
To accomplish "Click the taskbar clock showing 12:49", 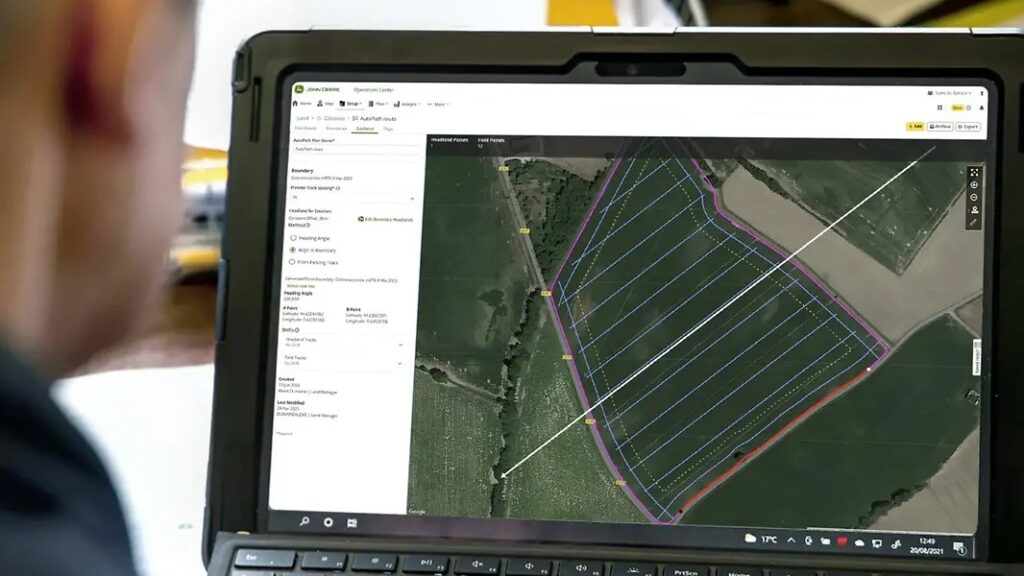I will tap(926, 545).
